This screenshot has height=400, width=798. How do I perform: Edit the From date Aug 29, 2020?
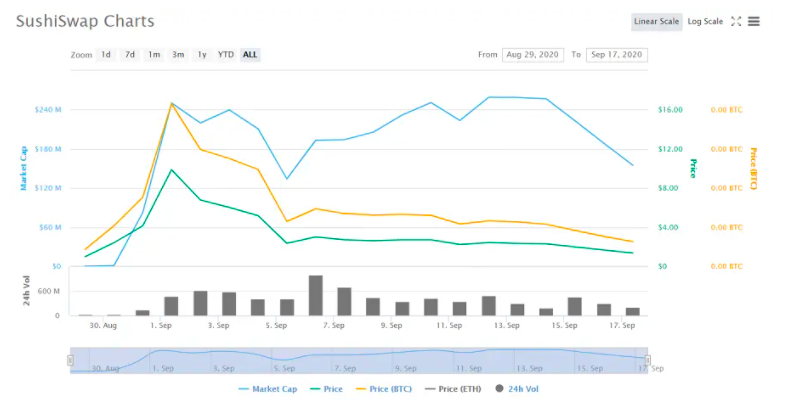(532, 54)
